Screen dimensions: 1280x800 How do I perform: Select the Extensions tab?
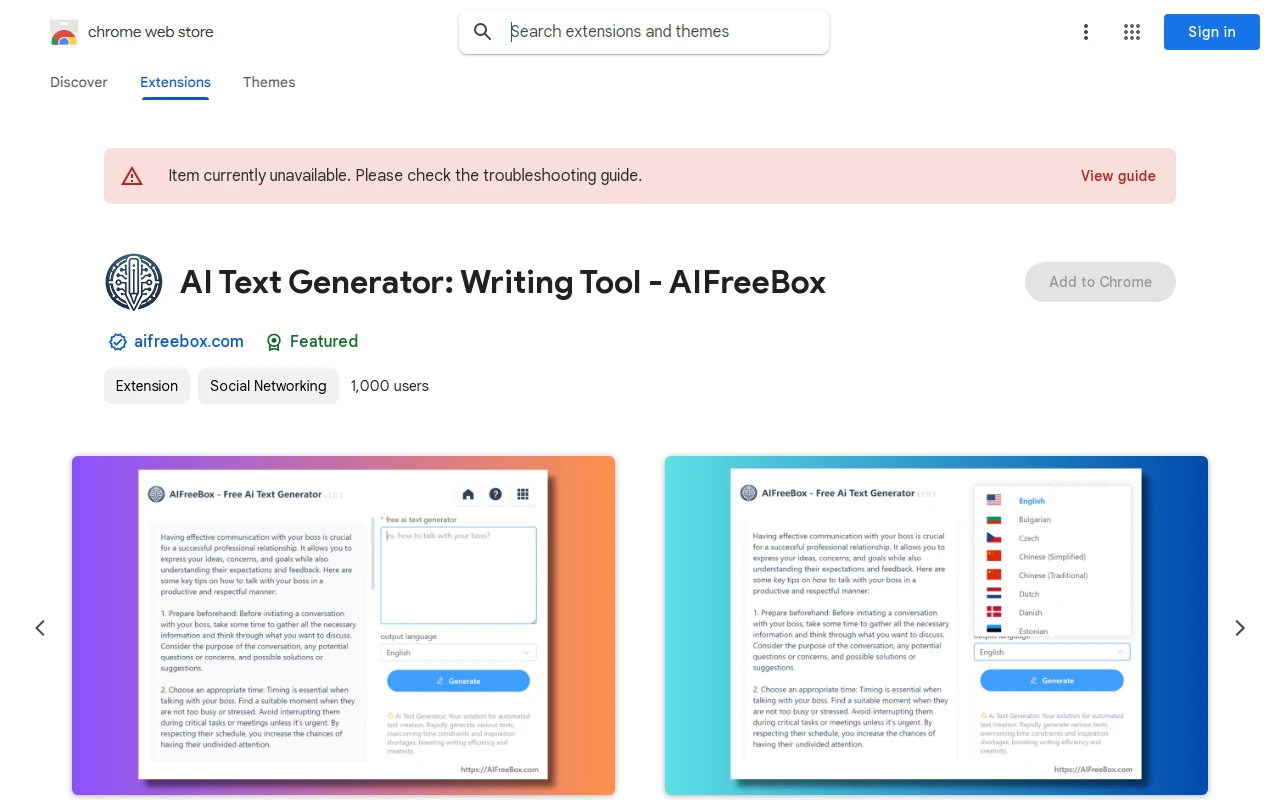point(175,82)
